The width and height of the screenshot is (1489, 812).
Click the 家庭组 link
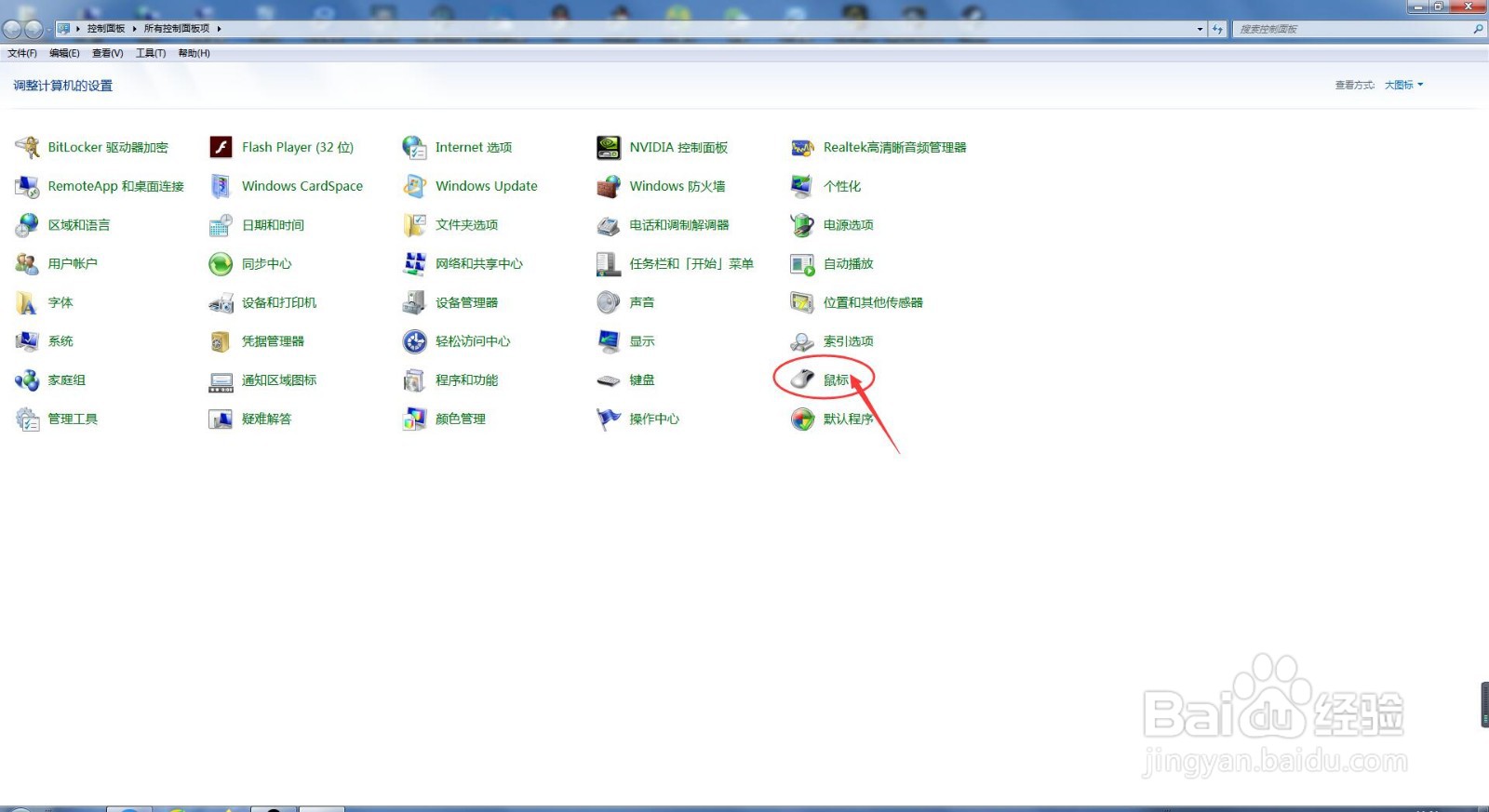pos(67,380)
